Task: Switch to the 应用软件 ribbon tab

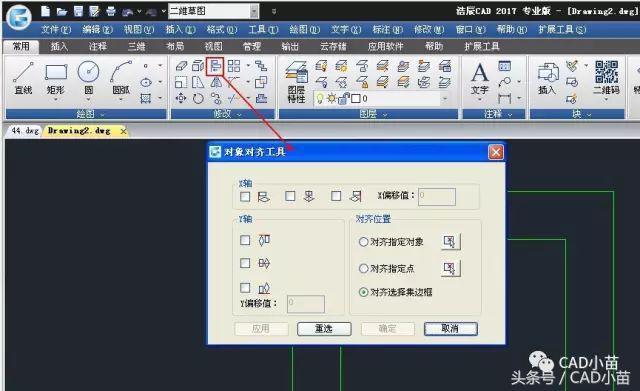Action: coord(385,46)
